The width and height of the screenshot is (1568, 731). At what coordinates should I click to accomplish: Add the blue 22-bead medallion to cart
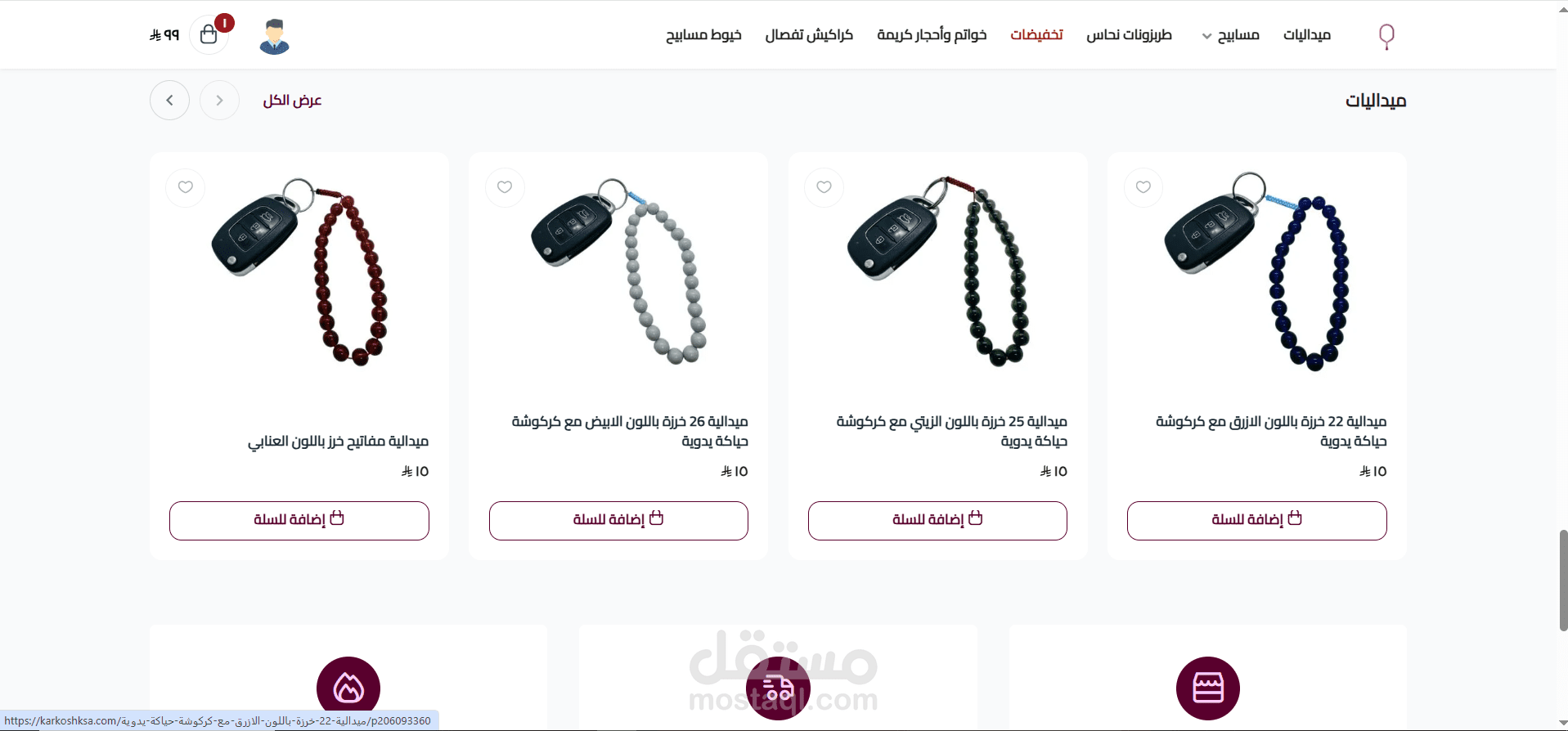point(1256,520)
